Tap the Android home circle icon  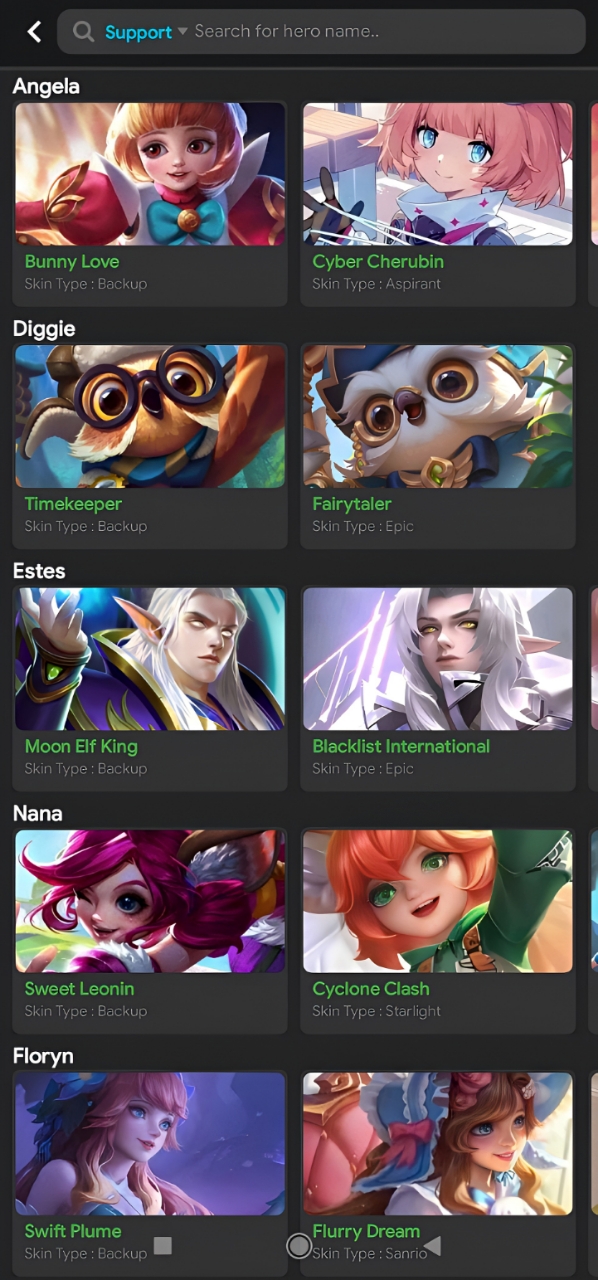298,1245
